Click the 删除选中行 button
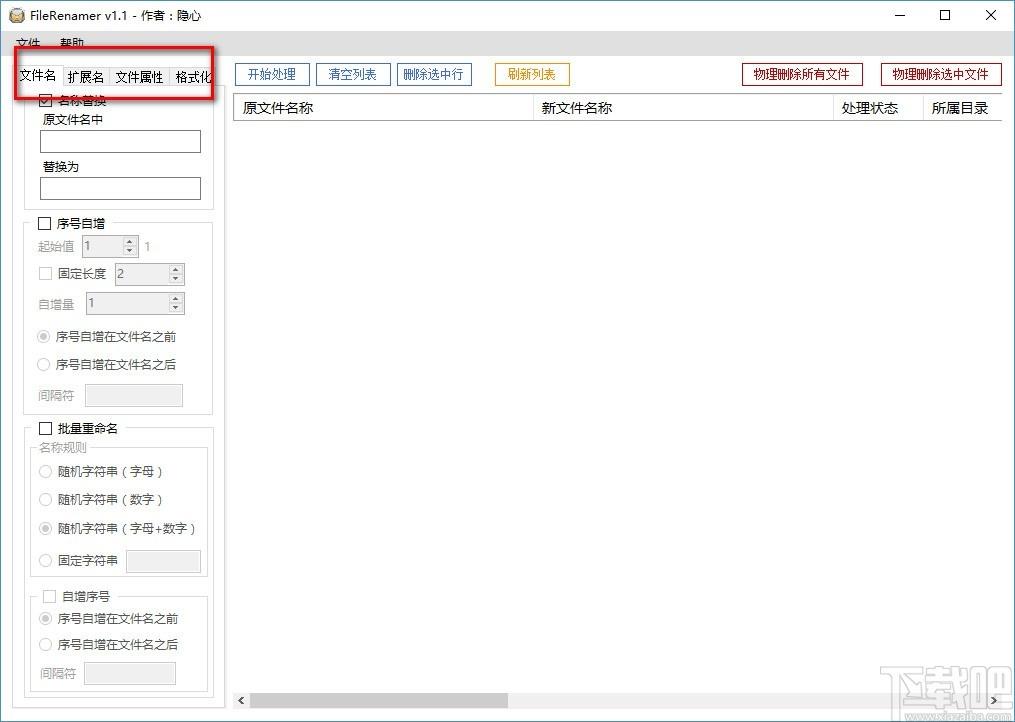This screenshot has height=722, width=1015. point(434,74)
